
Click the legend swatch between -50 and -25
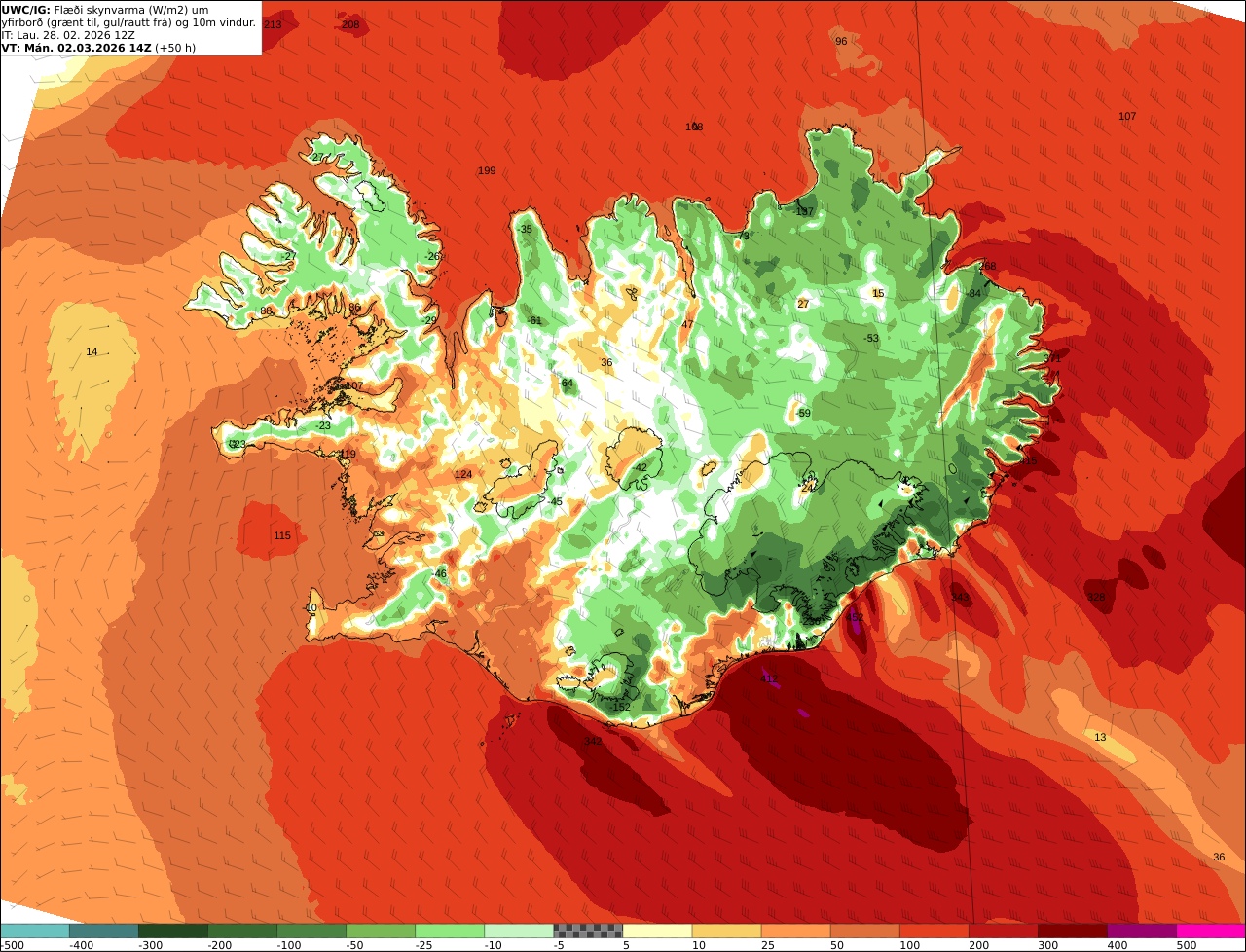tap(381, 931)
